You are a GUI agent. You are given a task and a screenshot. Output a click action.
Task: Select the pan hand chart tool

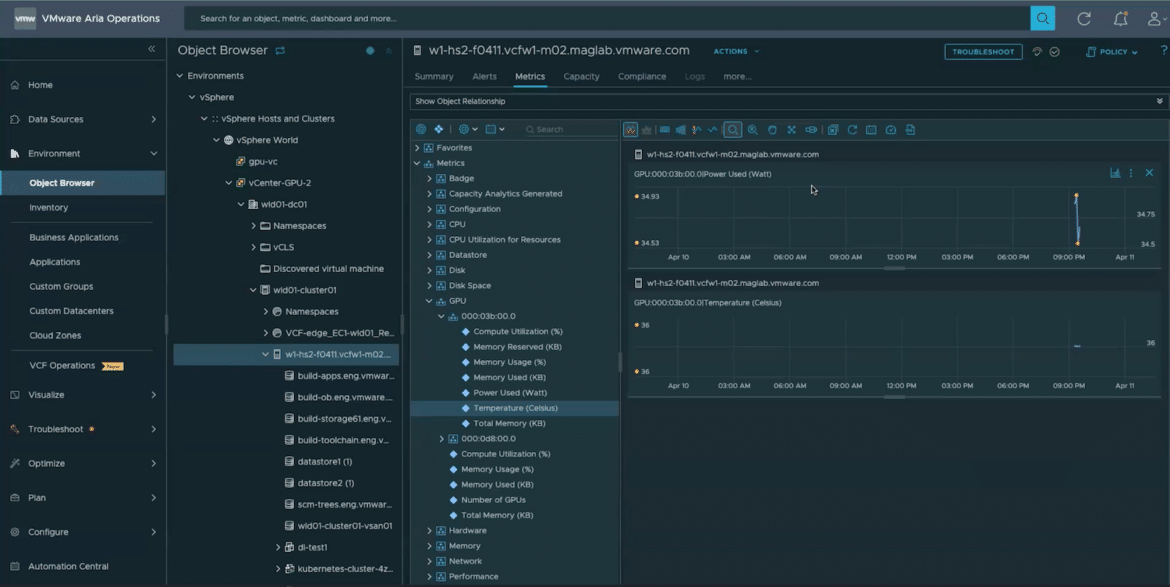click(x=772, y=130)
